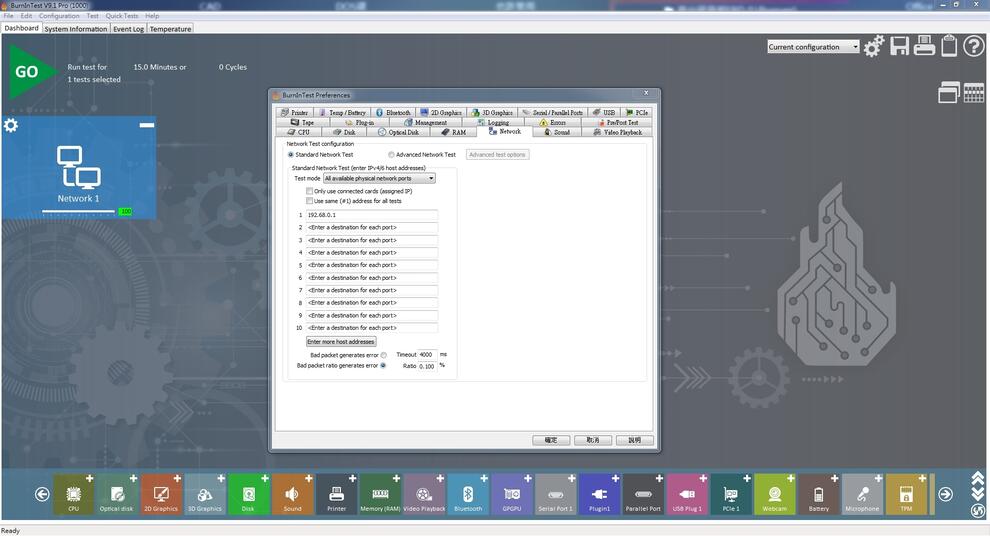This screenshot has width=990, height=536.
Task: Add the Battery test tile
Action: (835, 479)
